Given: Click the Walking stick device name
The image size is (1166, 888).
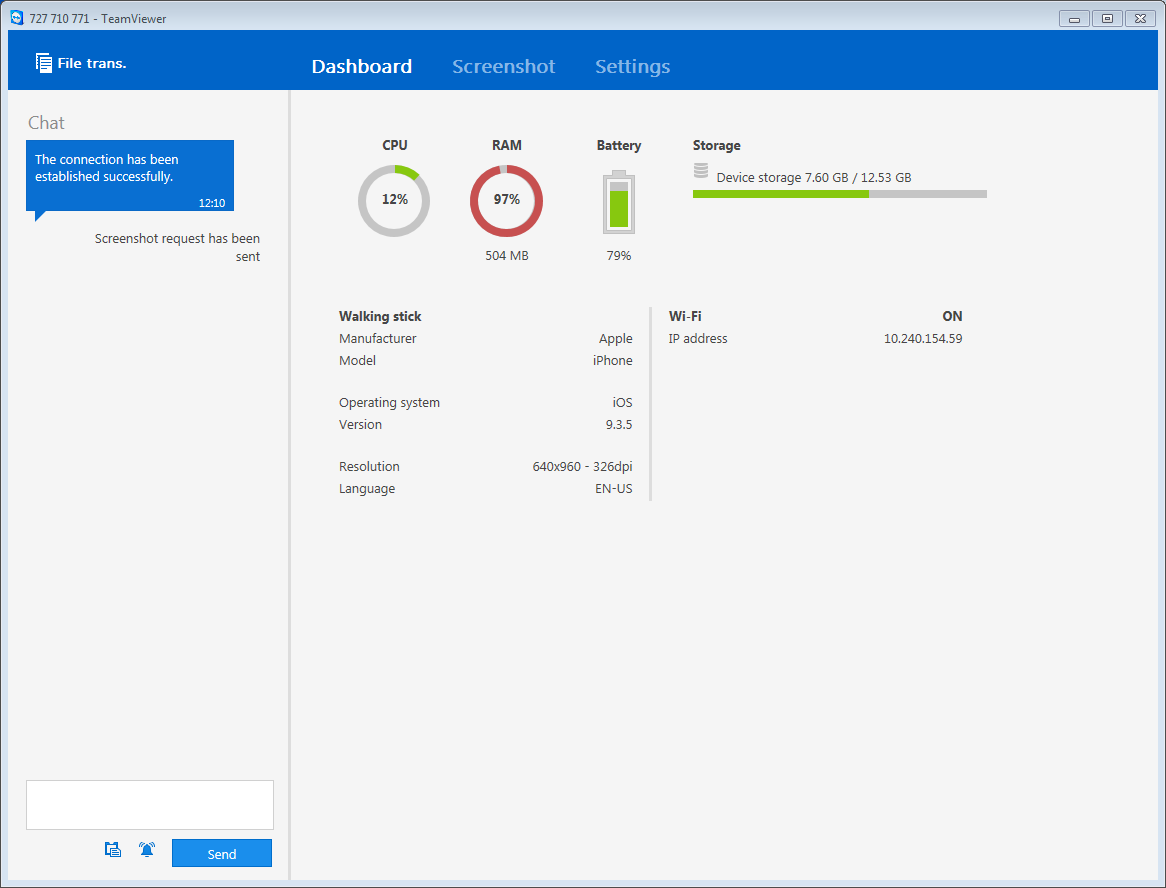Looking at the screenshot, I should 380,316.
